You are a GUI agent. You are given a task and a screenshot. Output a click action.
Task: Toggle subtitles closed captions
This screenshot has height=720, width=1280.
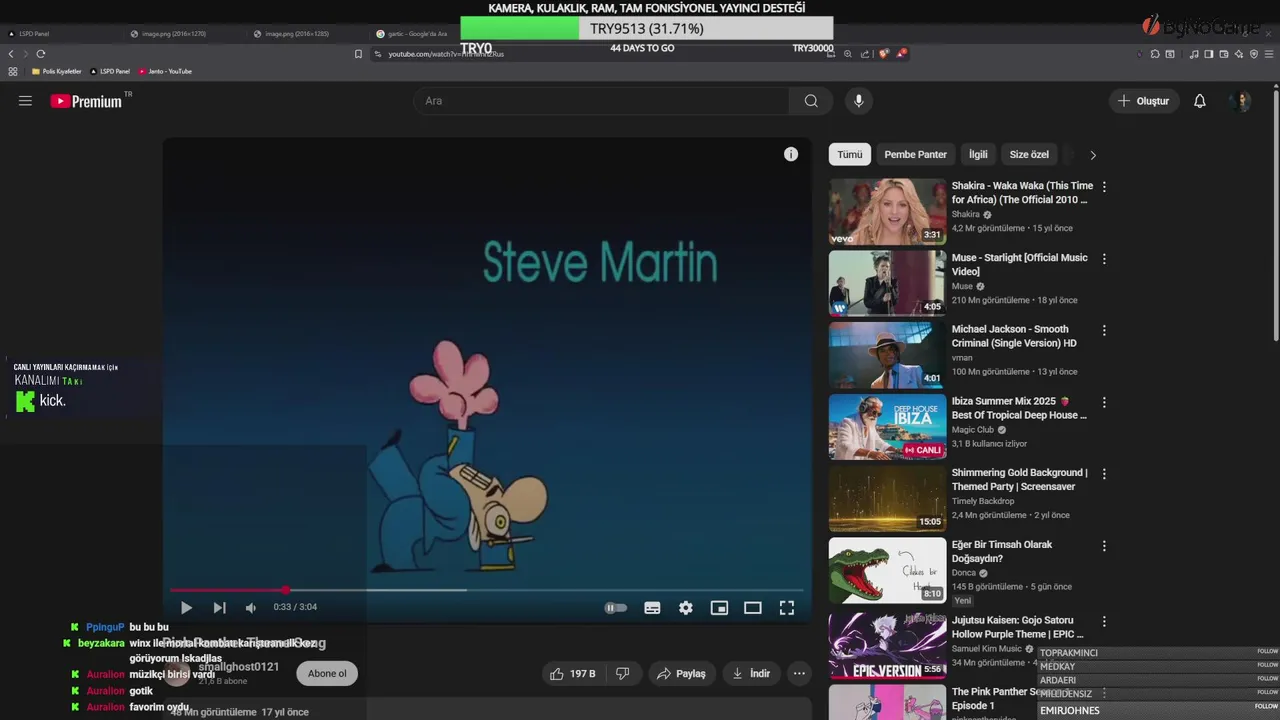(x=652, y=607)
